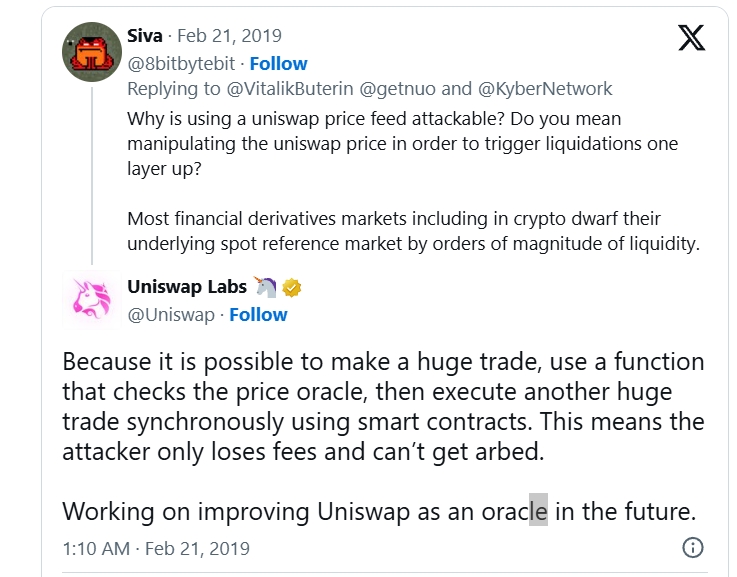This screenshot has width=737, height=577.
Task: Open Uniswap Labs unicorn avatar
Action: pyautogui.click(x=92, y=300)
